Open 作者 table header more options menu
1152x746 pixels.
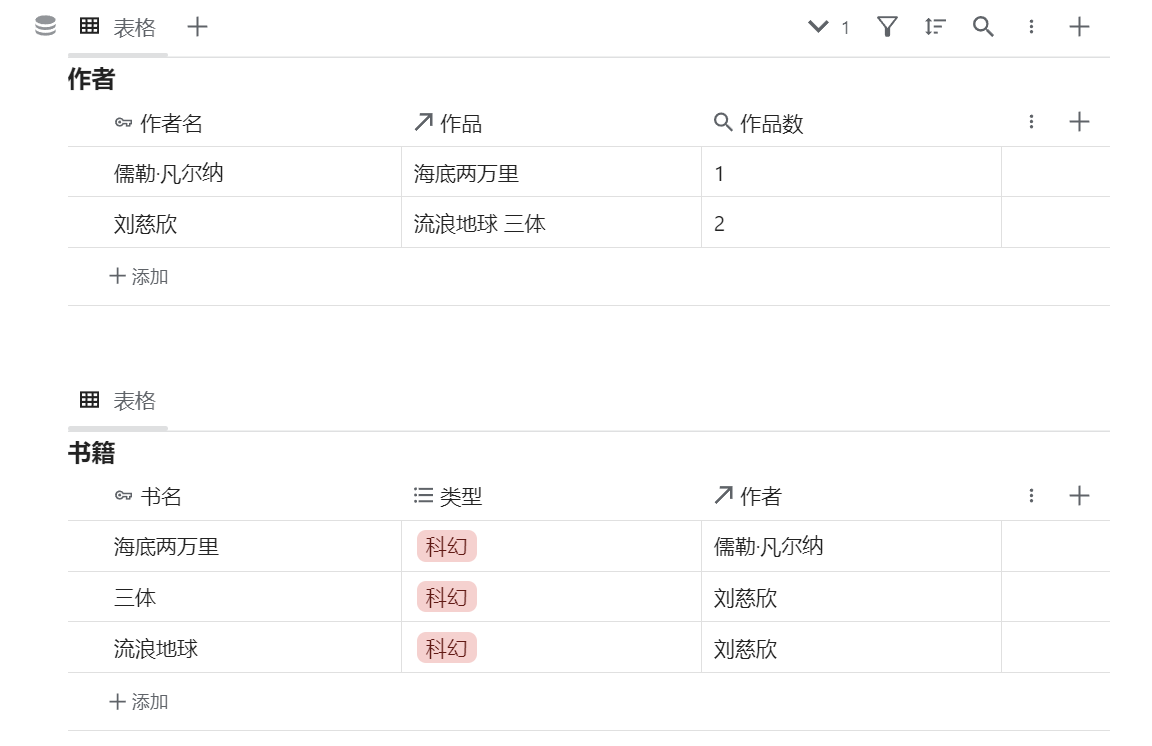pos(1031,122)
